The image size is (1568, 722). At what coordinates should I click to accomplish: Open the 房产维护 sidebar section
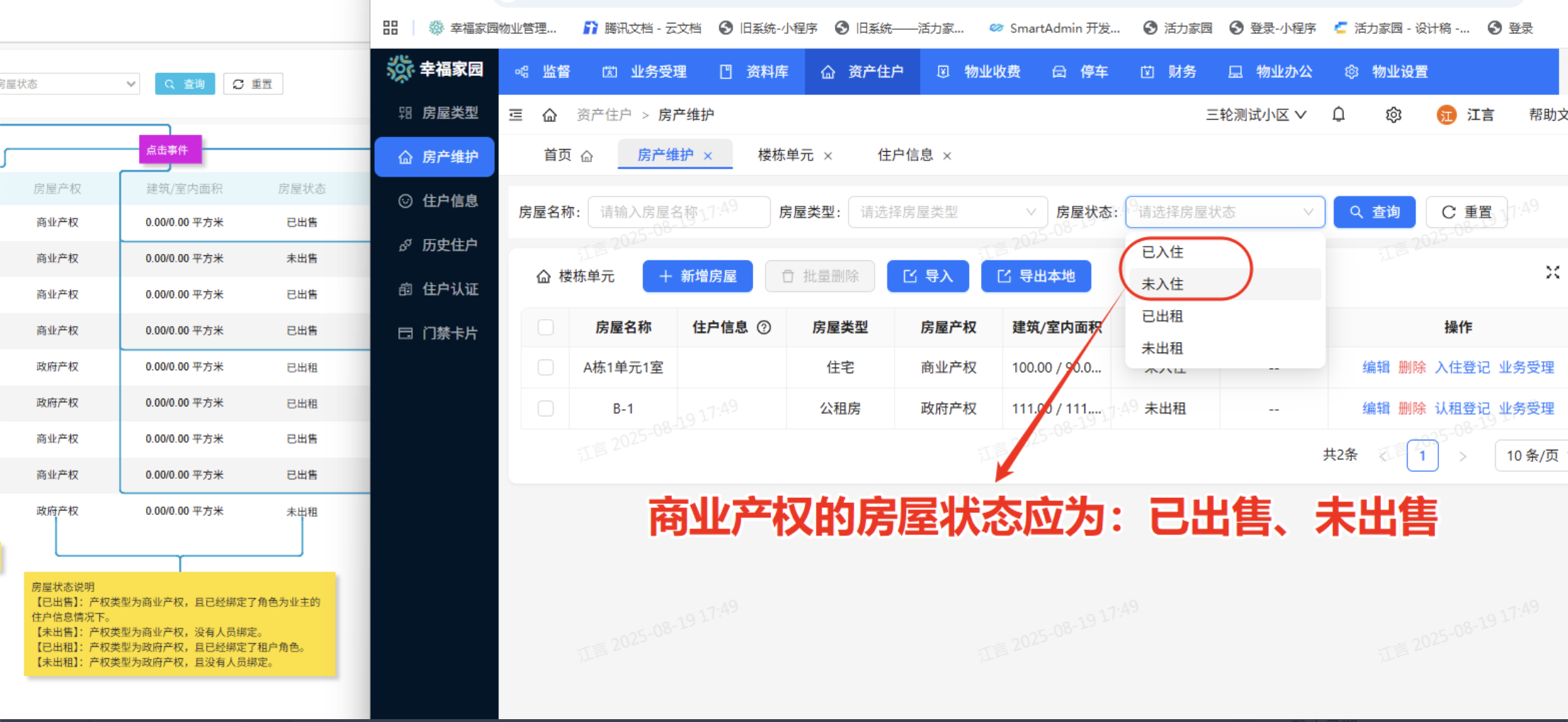point(434,157)
